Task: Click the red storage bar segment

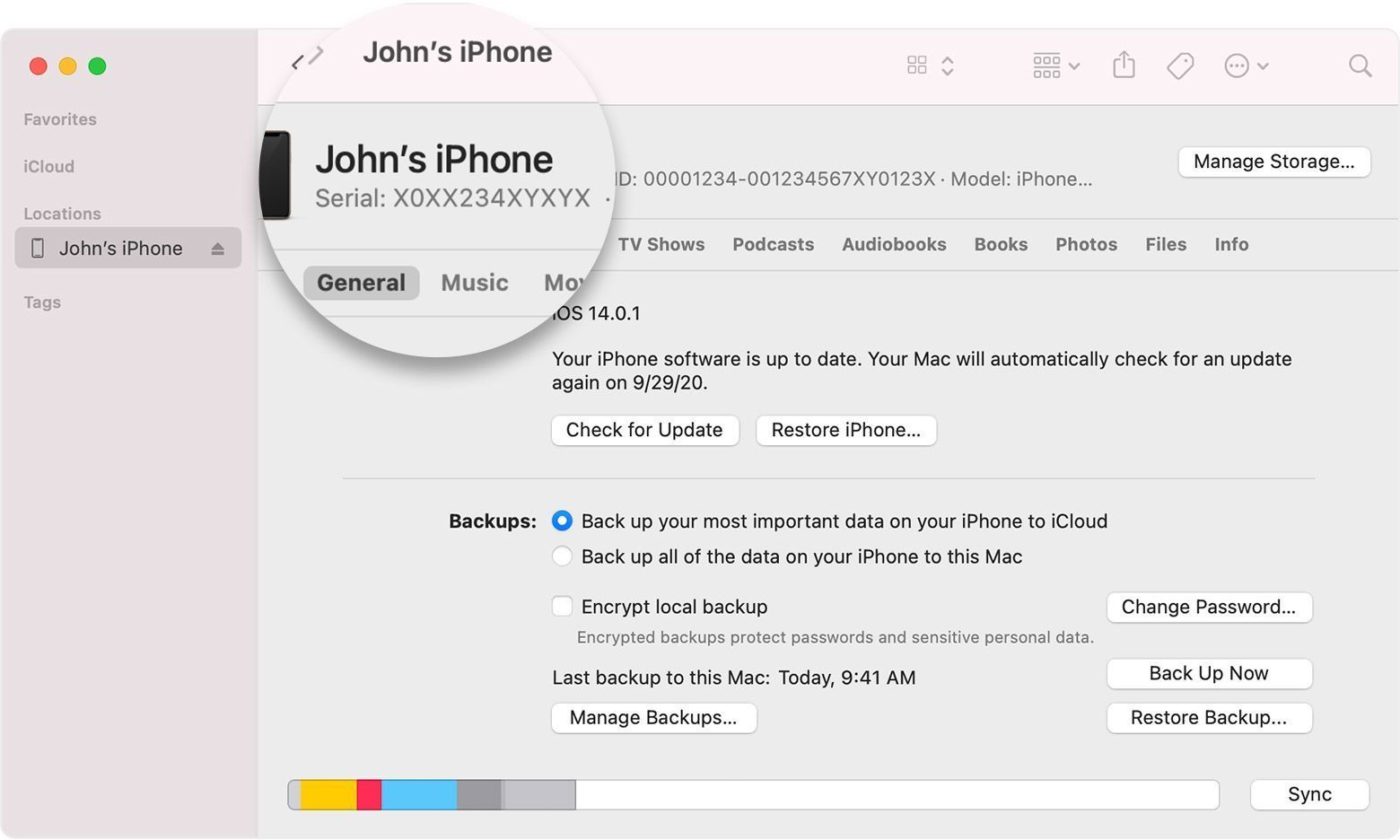Action: (369, 795)
